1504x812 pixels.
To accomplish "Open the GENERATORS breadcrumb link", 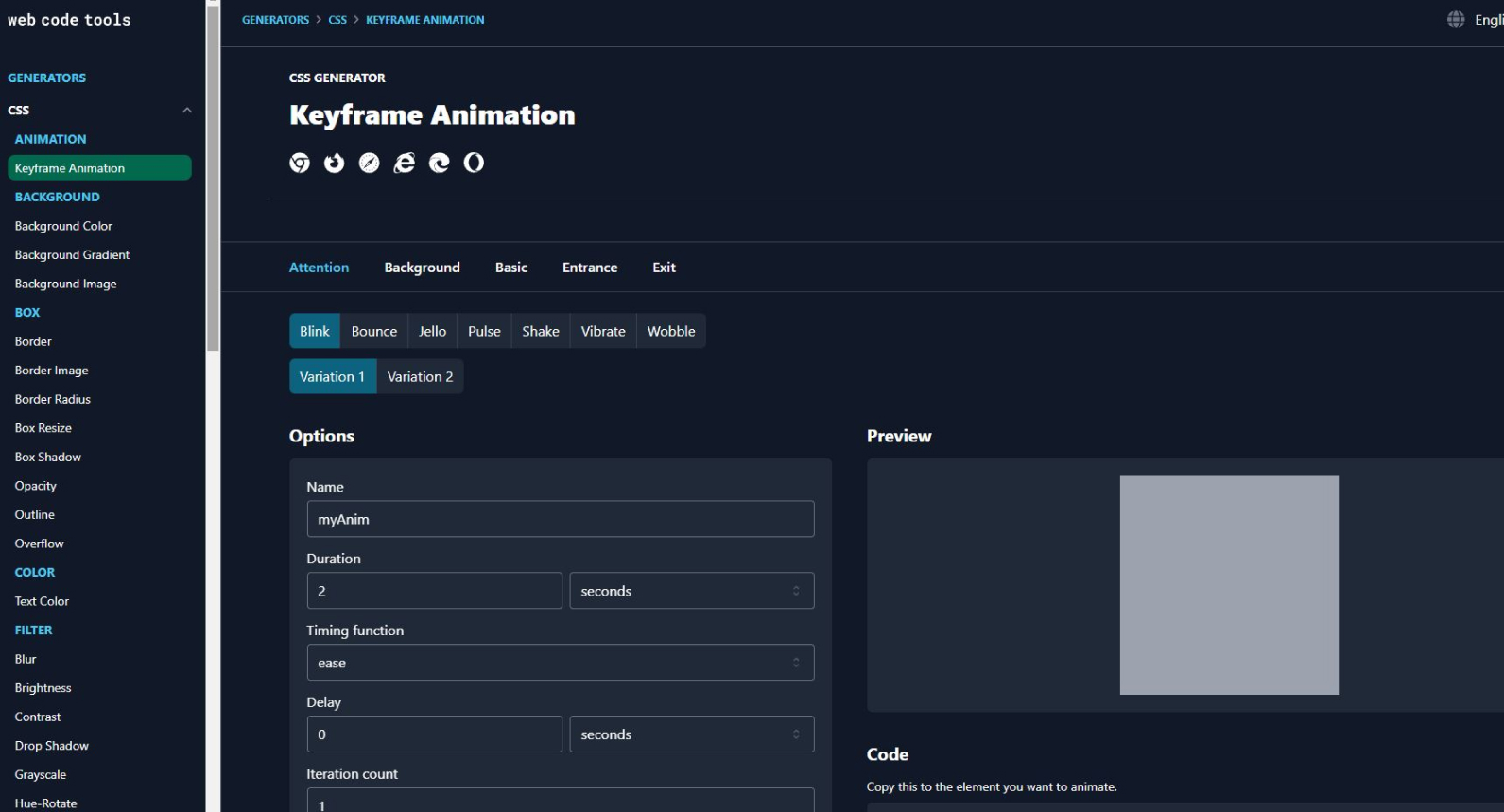I will 275,20.
